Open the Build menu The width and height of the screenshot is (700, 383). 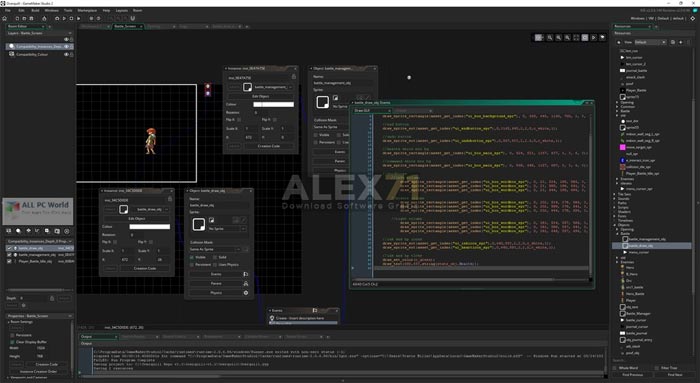(x=35, y=10)
